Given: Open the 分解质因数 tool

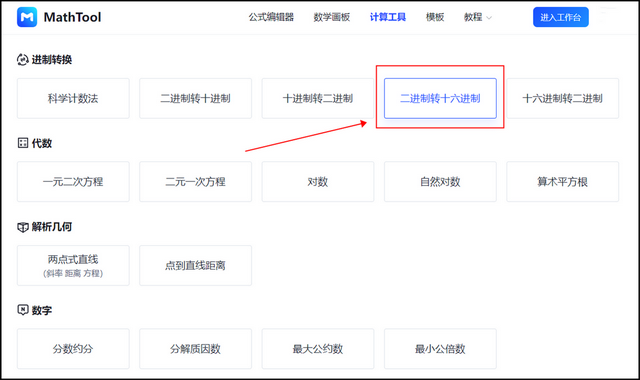Looking at the screenshot, I should click(196, 349).
